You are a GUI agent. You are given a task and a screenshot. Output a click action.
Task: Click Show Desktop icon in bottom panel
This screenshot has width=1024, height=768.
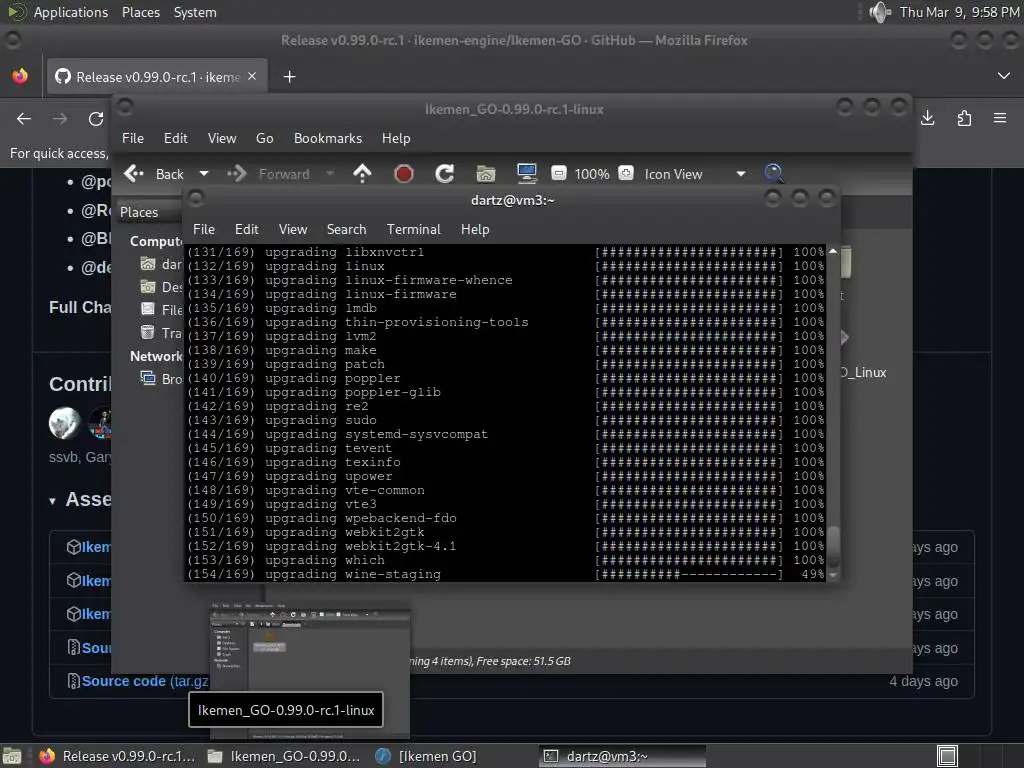12,756
